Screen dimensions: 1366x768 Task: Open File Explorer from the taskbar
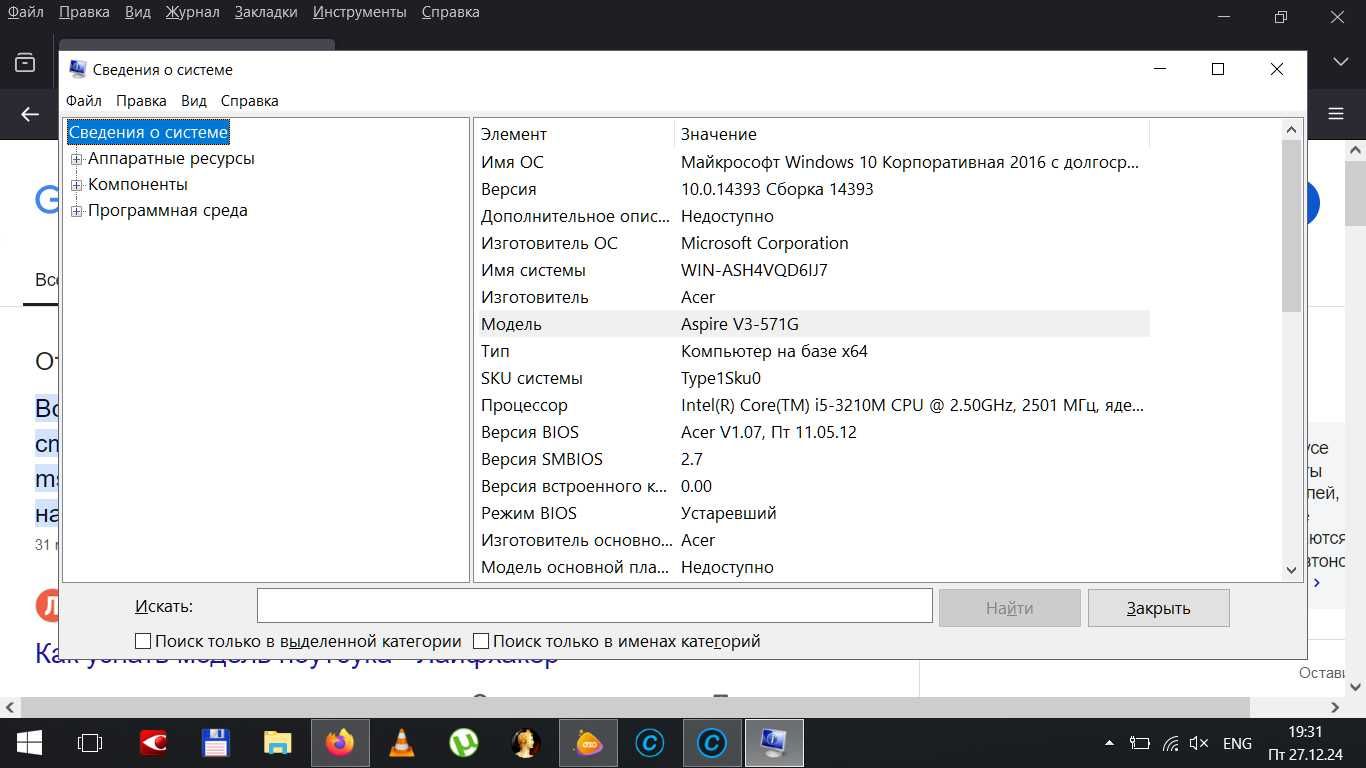[x=277, y=743]
